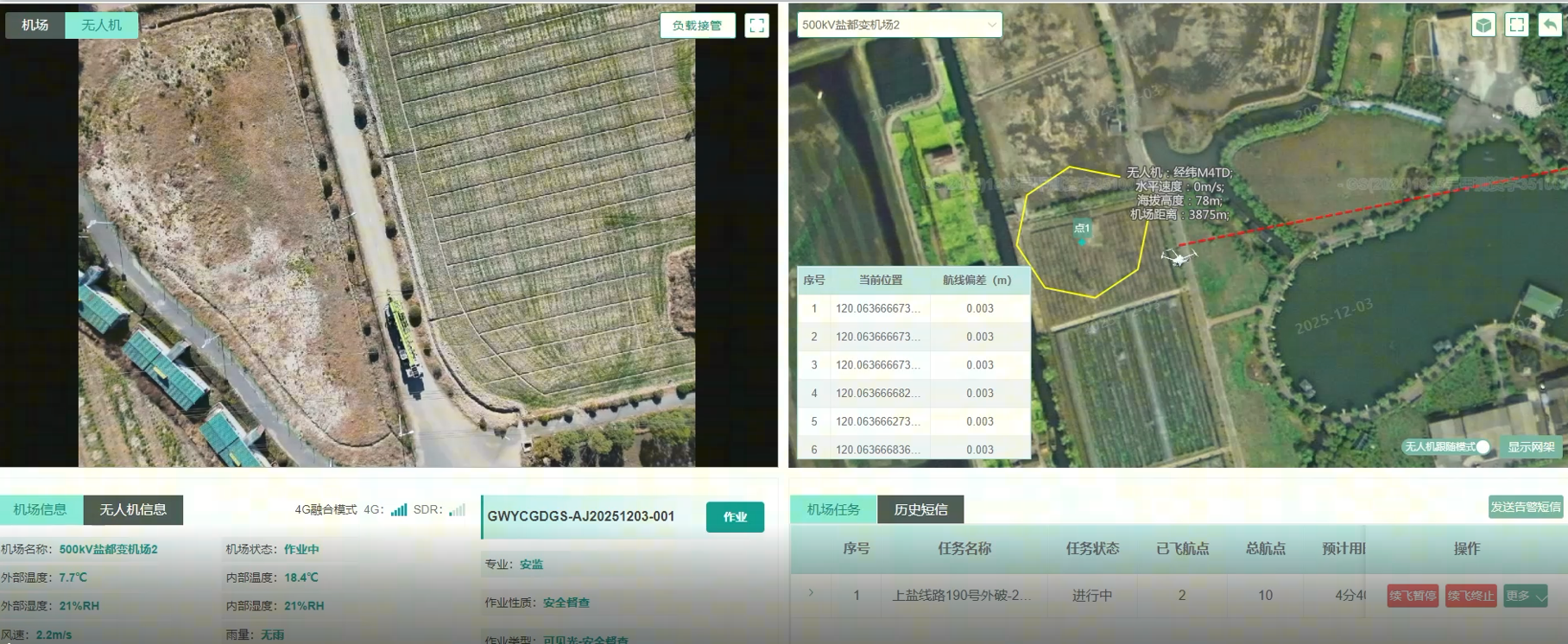Expand the map to fullscreen
The image size is (1568, 644).
coord(1516,25)
